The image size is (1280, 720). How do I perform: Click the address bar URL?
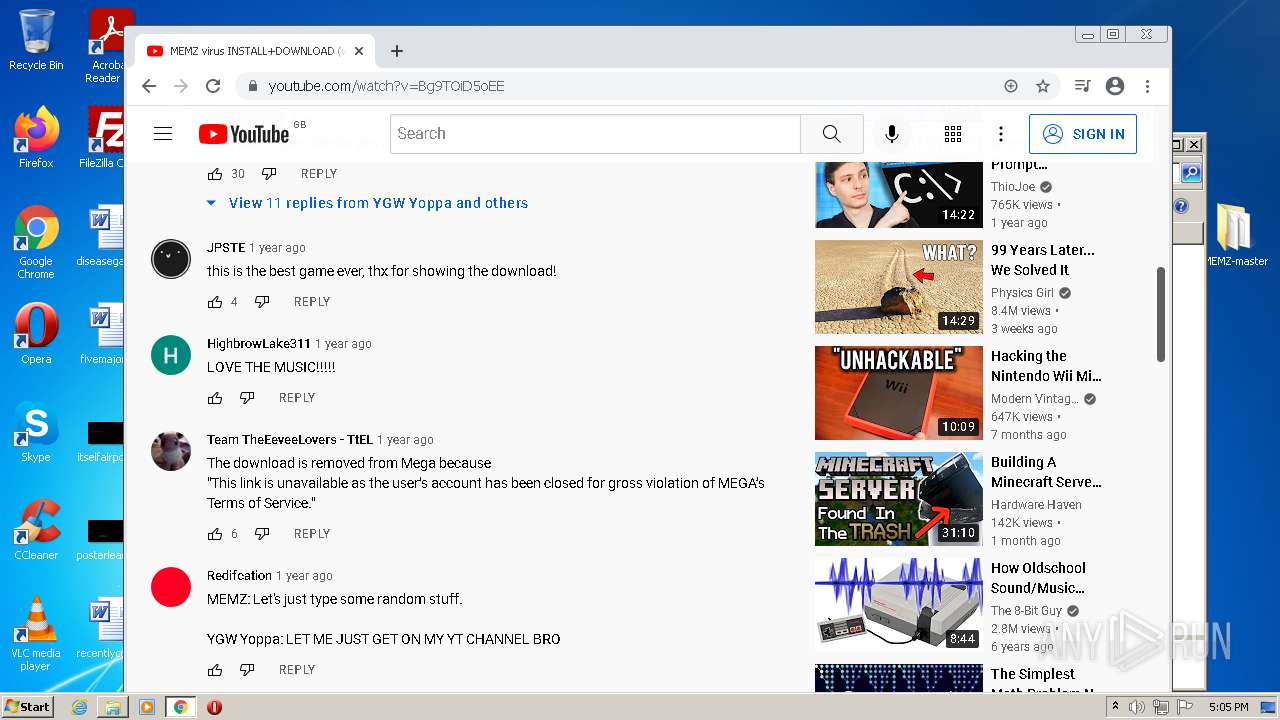[386, 86]
